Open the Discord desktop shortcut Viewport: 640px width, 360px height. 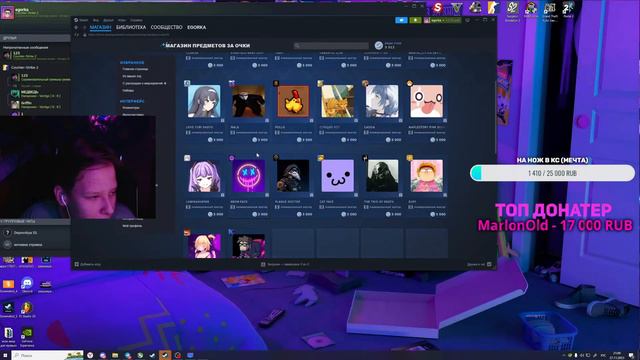pyautogui.click(x=27, y=284)
